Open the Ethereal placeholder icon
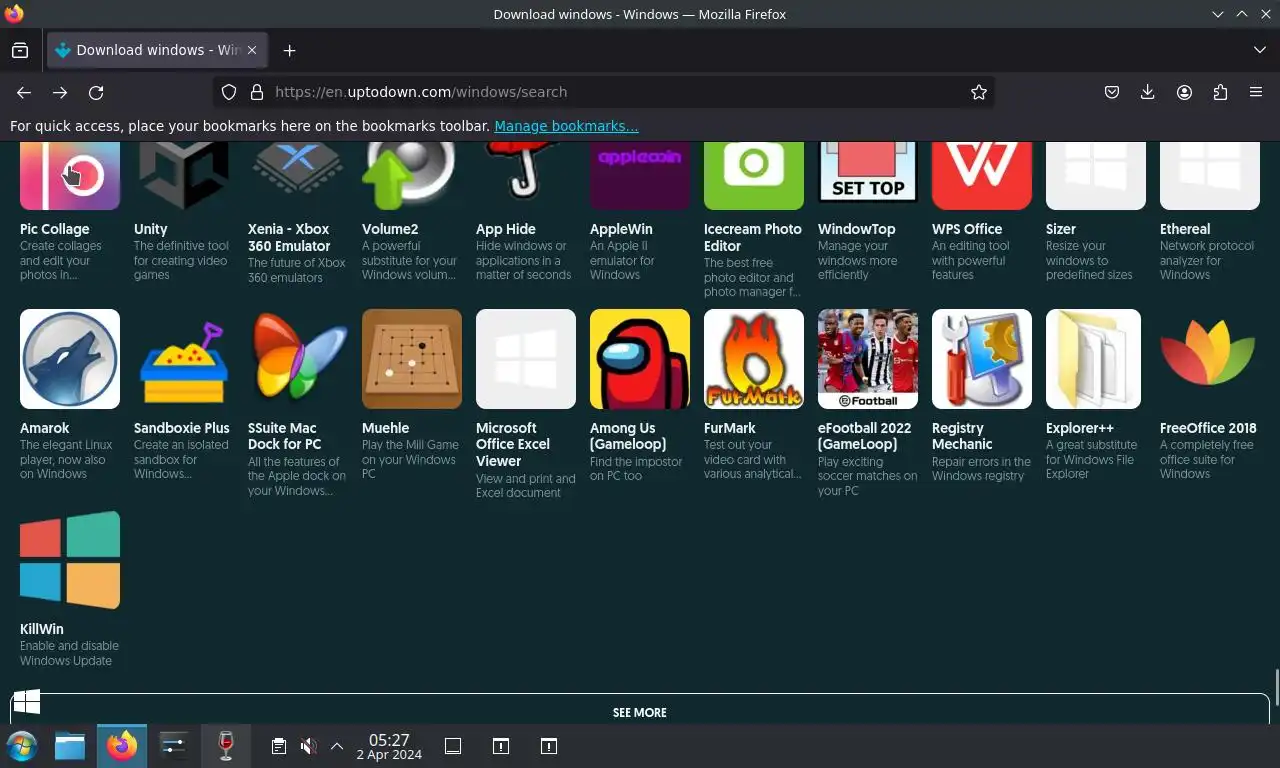 (x=1210, y=176)
